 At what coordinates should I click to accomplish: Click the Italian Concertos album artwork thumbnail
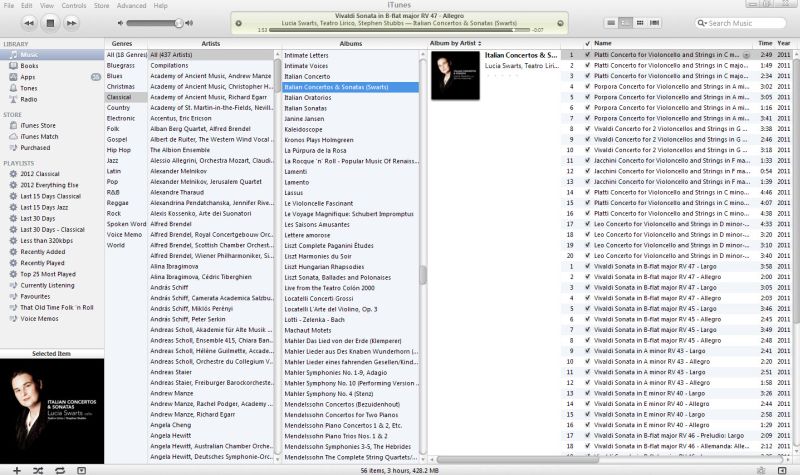[x=455, y=75]
